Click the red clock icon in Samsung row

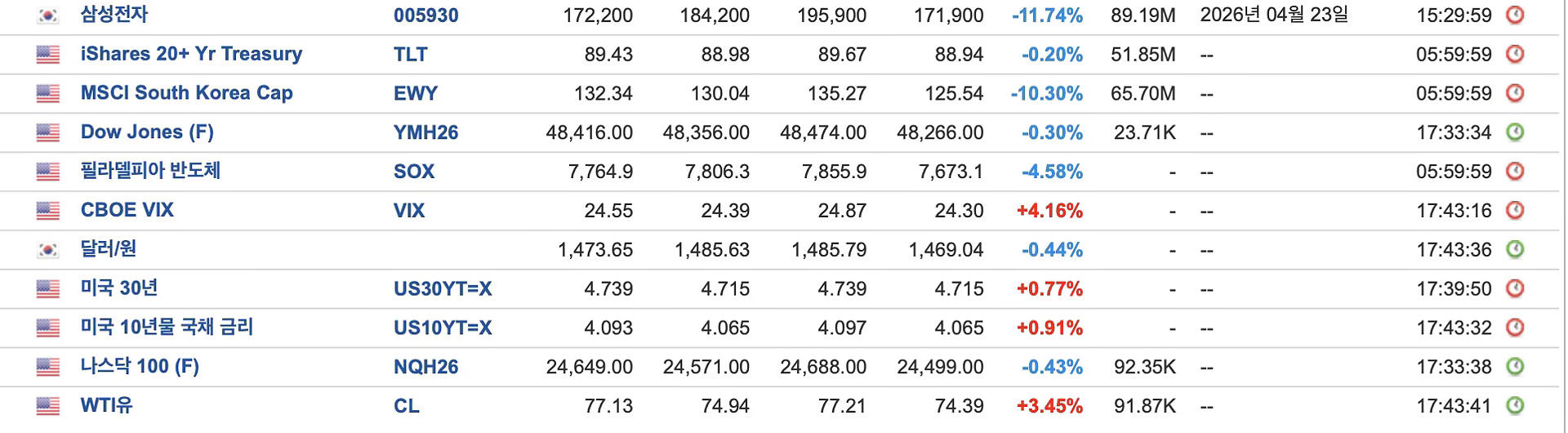1515,15
